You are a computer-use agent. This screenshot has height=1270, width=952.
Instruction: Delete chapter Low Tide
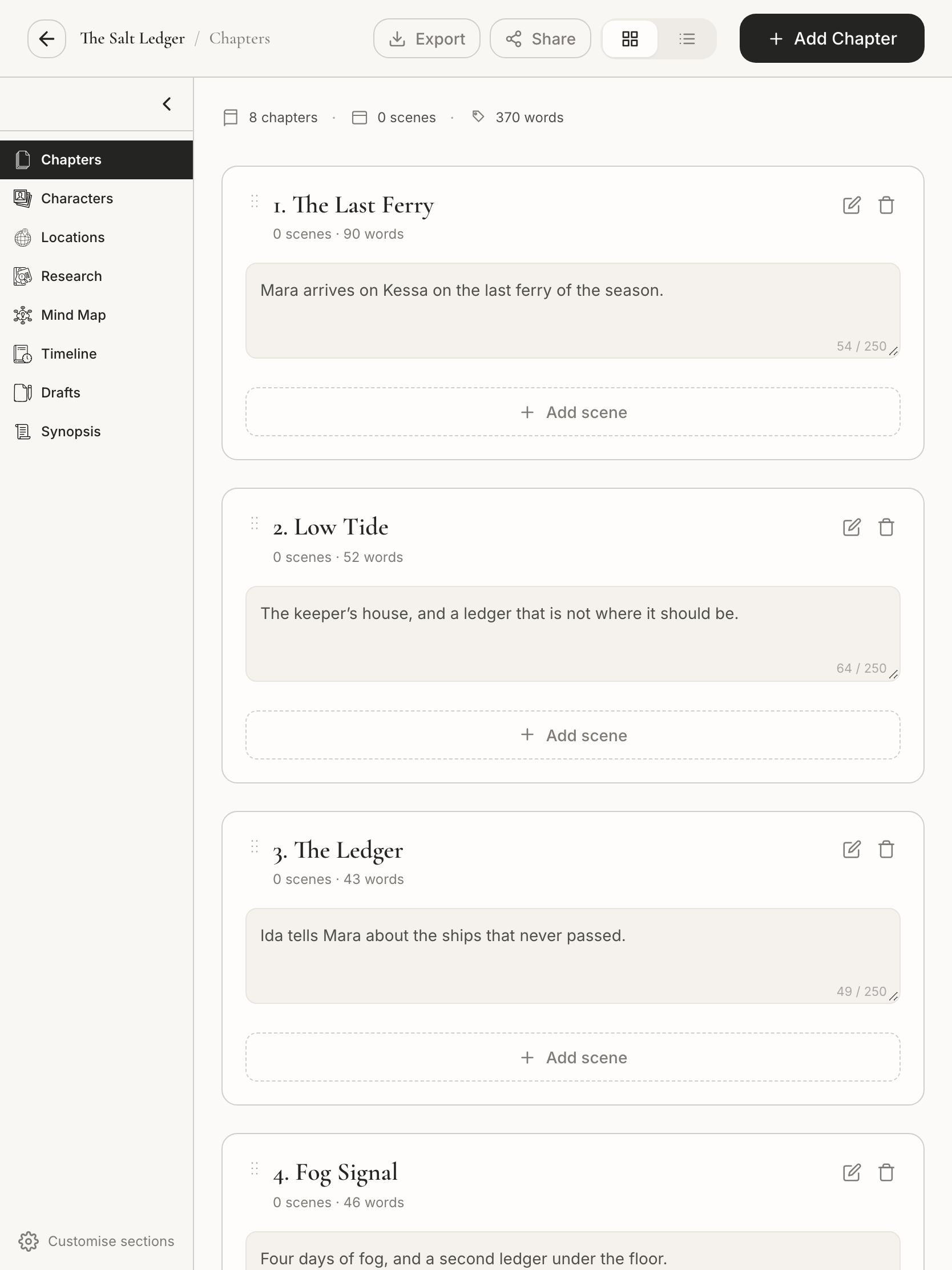coord(886,527)
